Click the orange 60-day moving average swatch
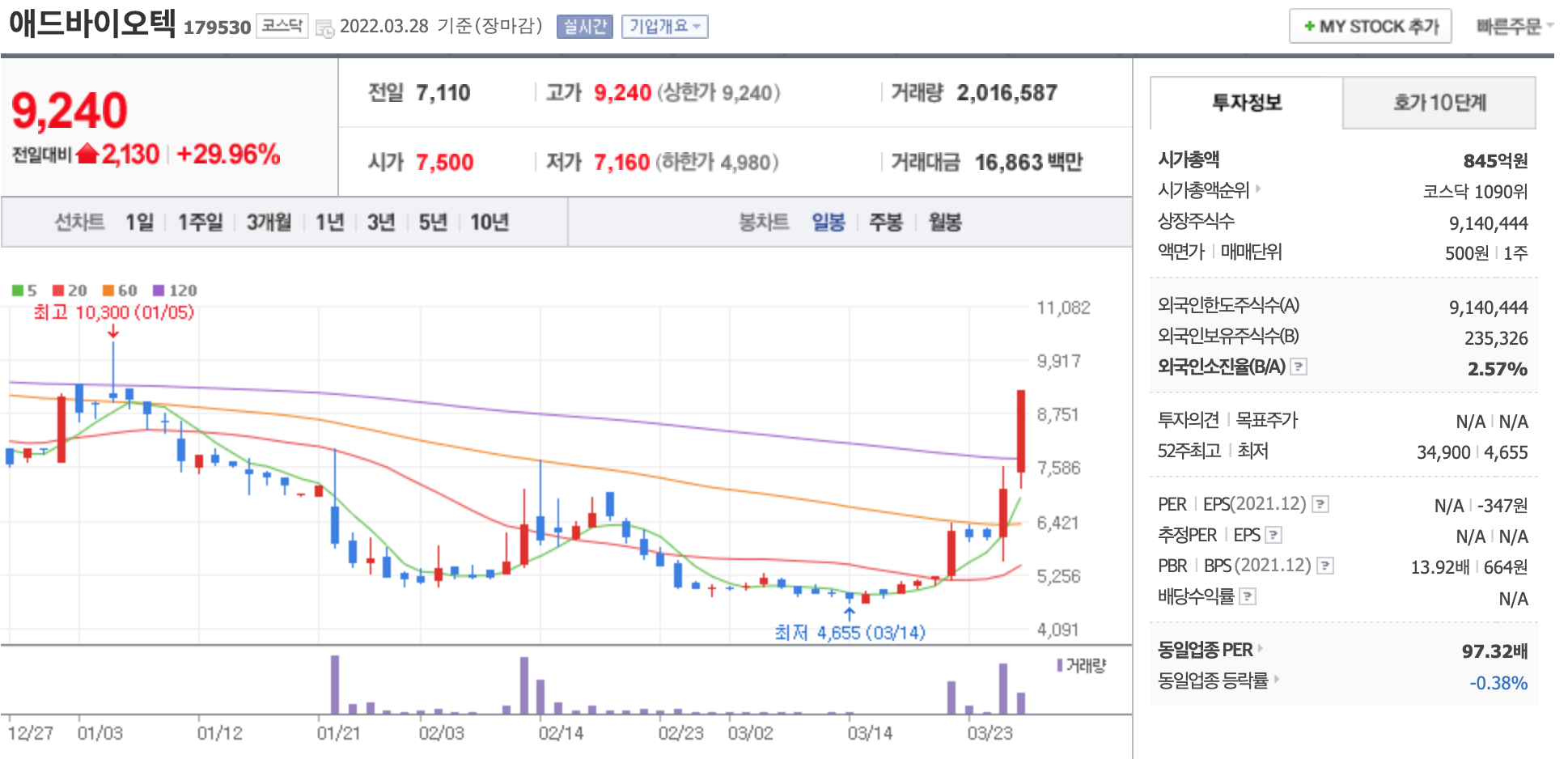Image resolution: width=1568 pixels, height=759 pixels. [108, 290]
